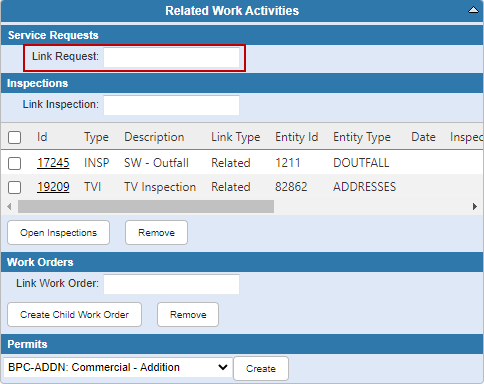Check the box for inspection 19209
The image size is (484, 384).
pos(15,187)
